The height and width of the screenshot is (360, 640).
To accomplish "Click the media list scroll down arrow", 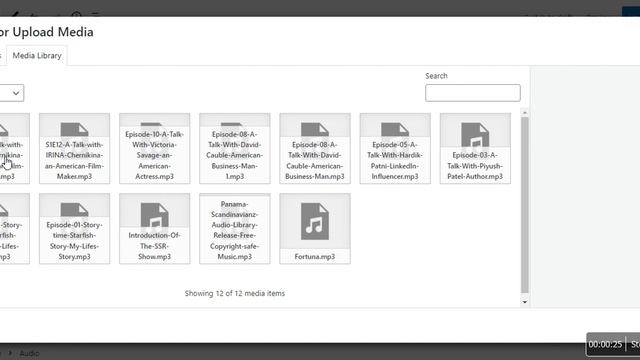I will click(x=525, y=302).
